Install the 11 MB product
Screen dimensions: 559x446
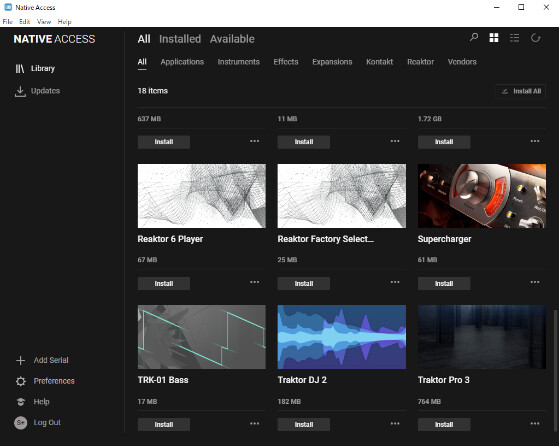coord(304,142)
